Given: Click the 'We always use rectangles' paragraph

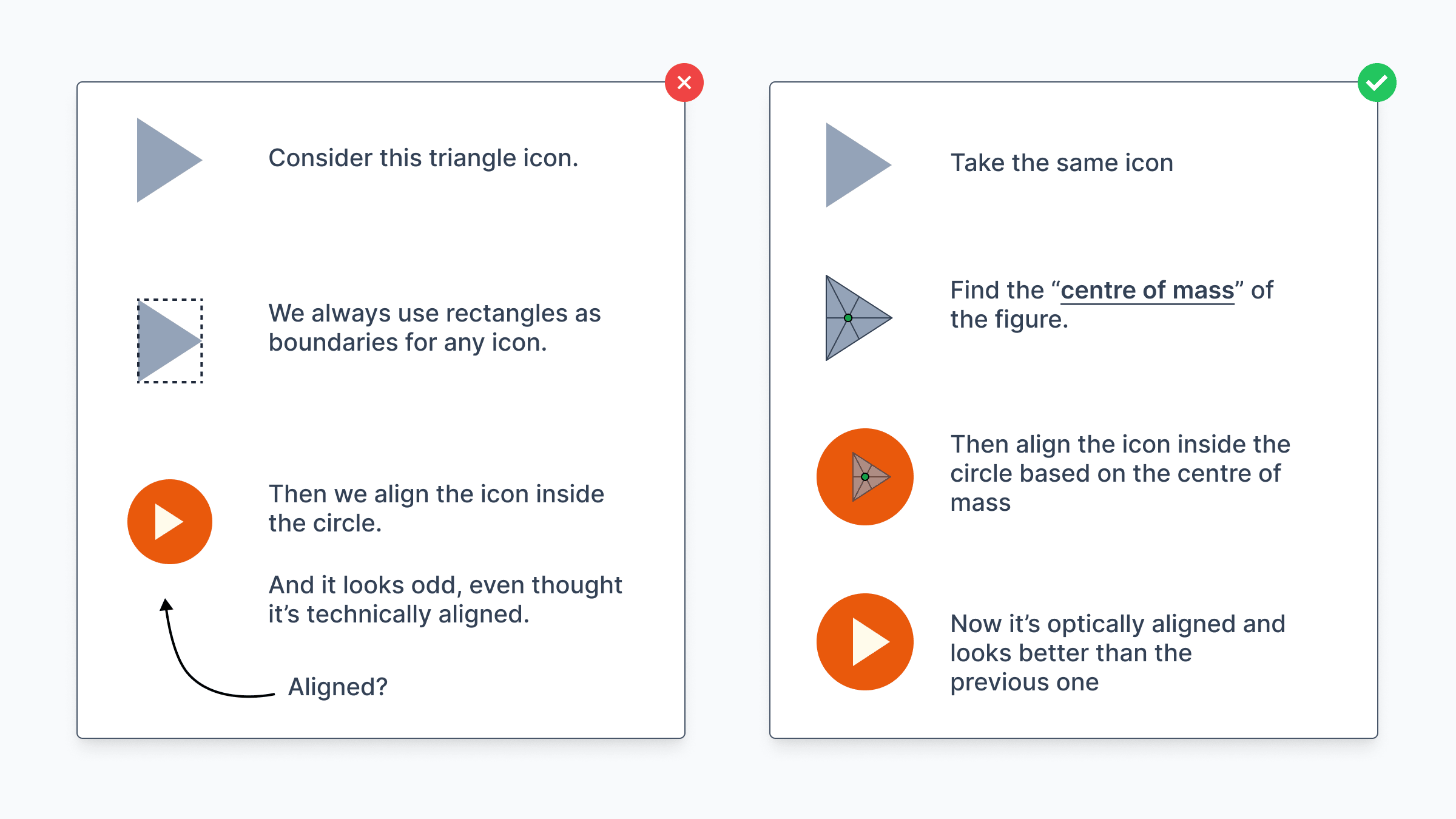Looking at the screenshot, I should pos(434,328).
